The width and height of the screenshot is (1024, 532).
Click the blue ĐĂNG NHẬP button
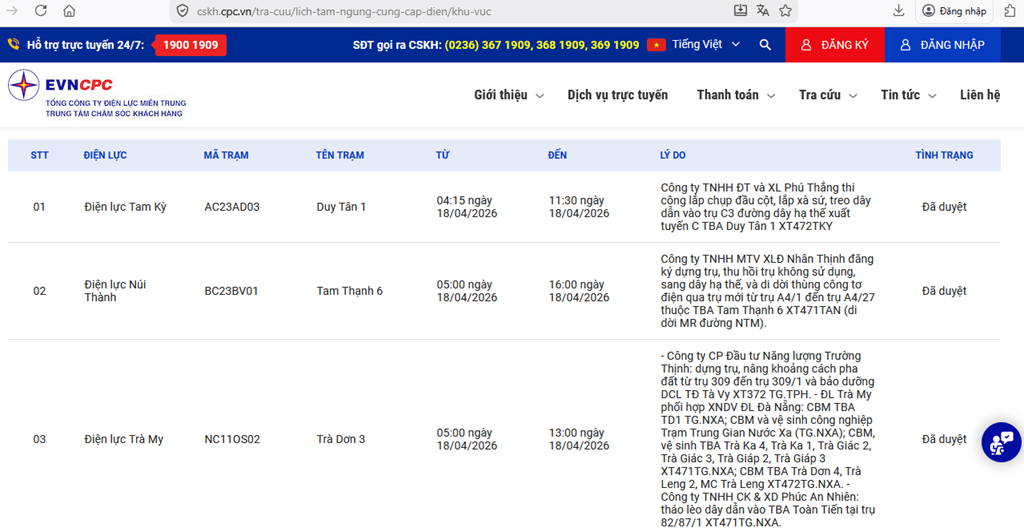pos(942,45)
